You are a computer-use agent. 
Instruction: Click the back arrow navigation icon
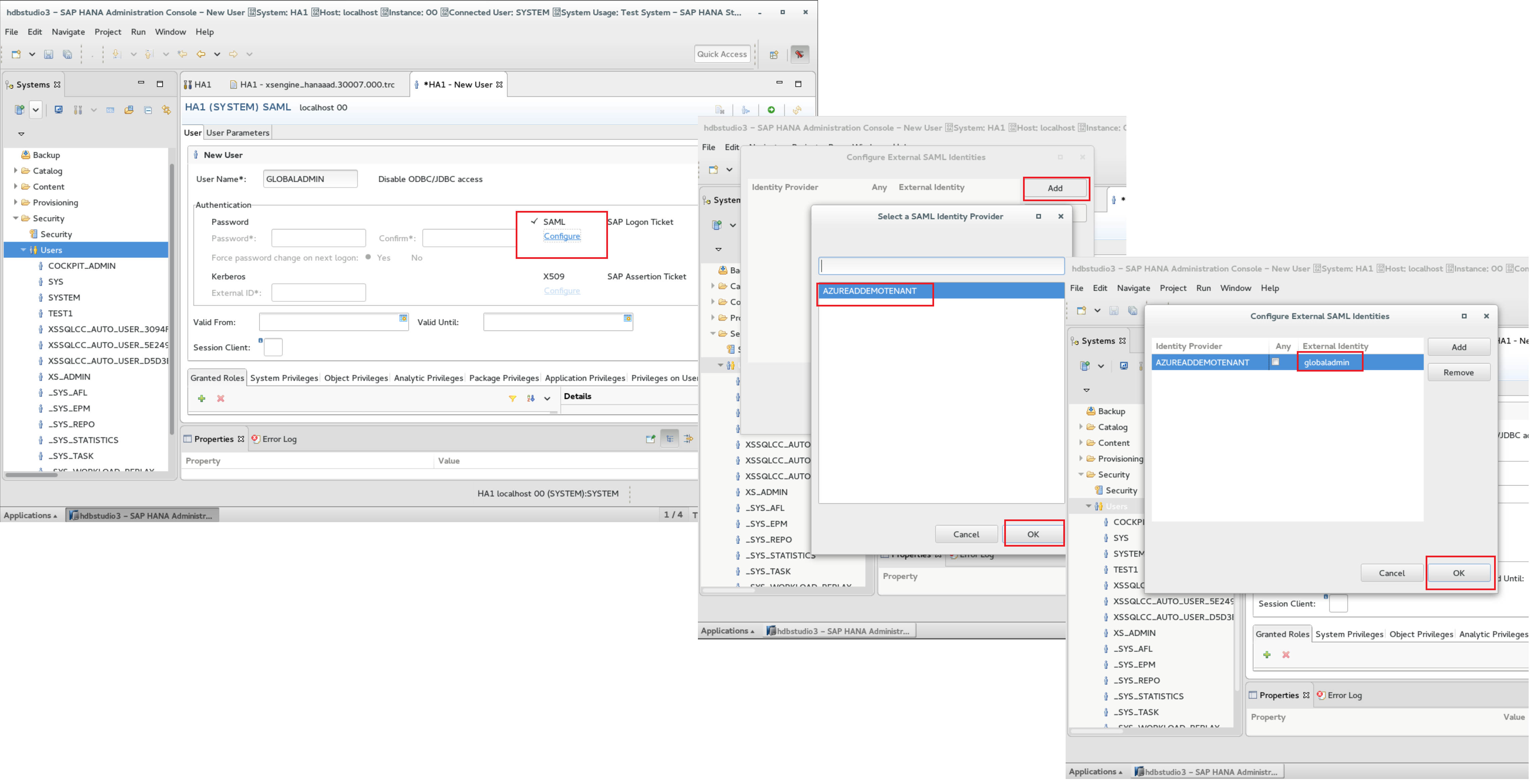(x=201, y=54)
